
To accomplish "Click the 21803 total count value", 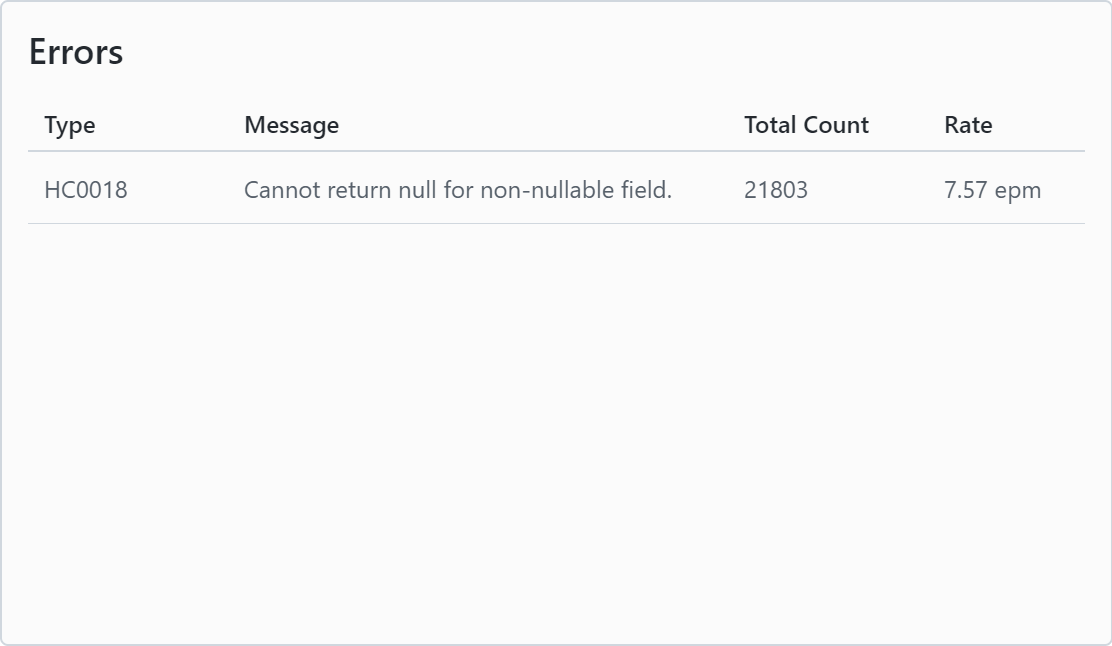I will [776, 190].
